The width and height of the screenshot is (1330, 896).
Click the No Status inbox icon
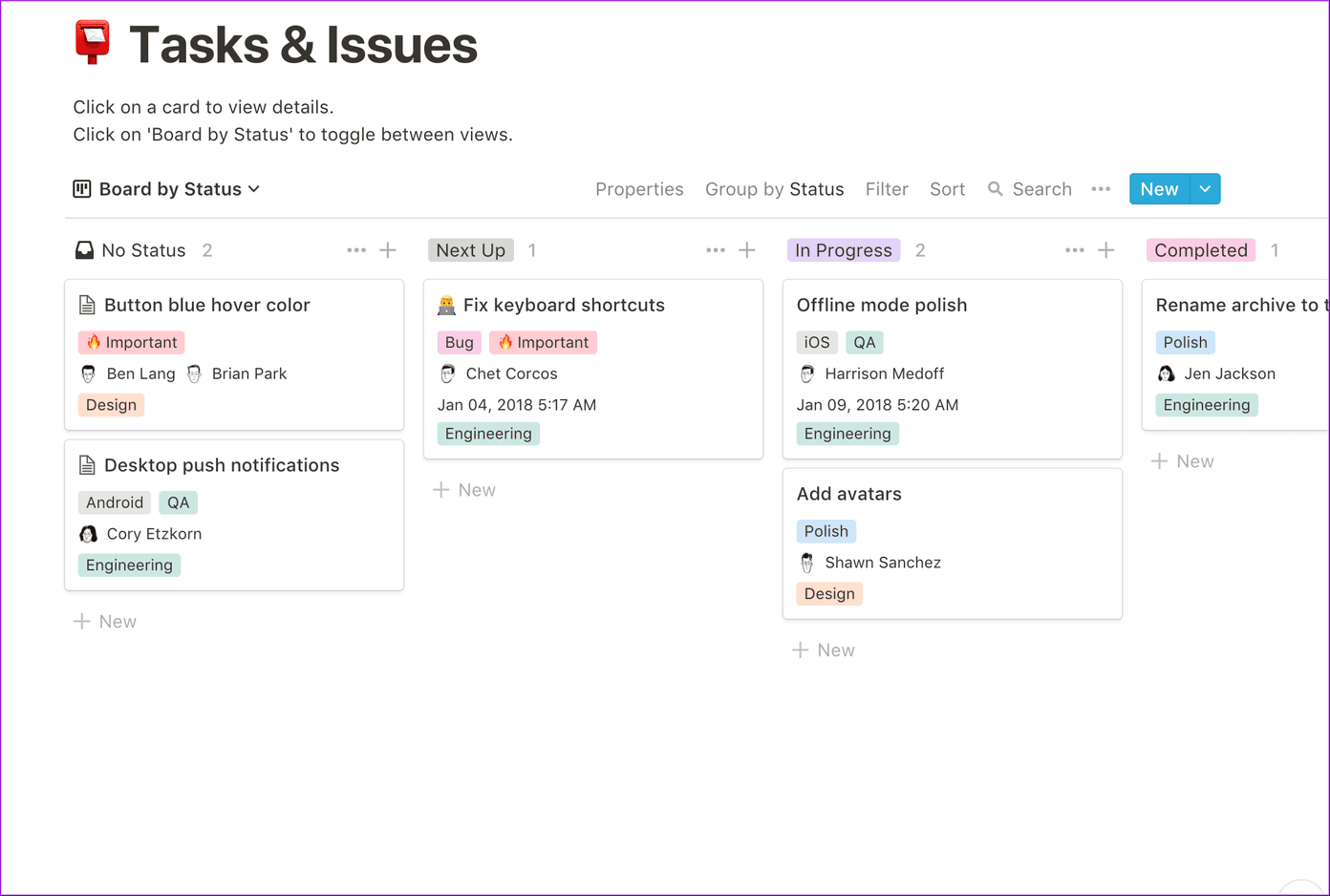84,250
